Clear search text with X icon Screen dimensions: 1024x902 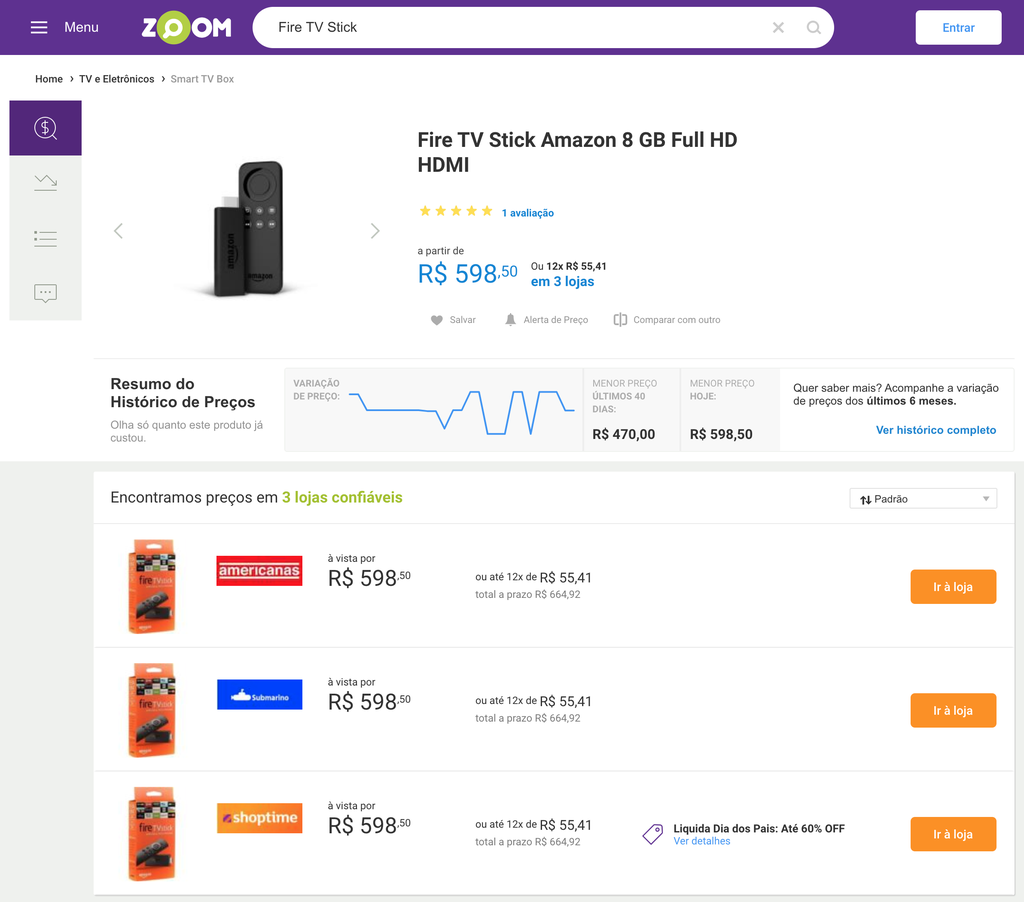tap(778, 27)
